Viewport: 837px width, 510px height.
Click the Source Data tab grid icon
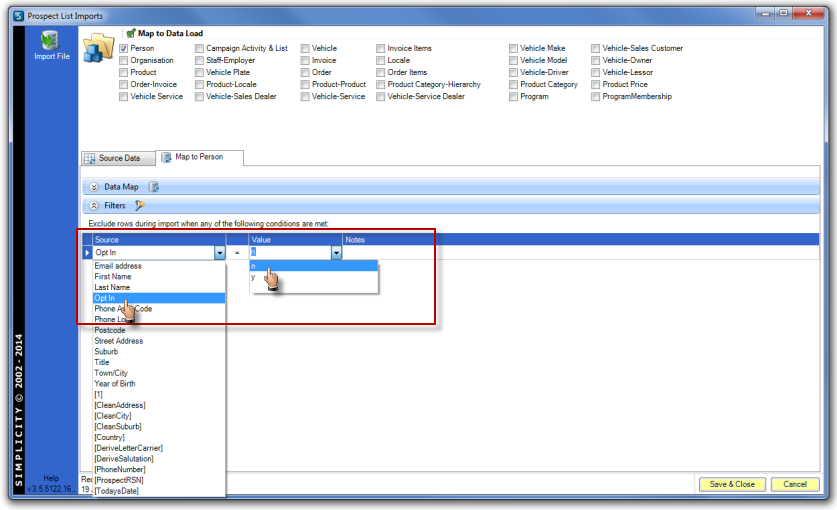[90, 159]
